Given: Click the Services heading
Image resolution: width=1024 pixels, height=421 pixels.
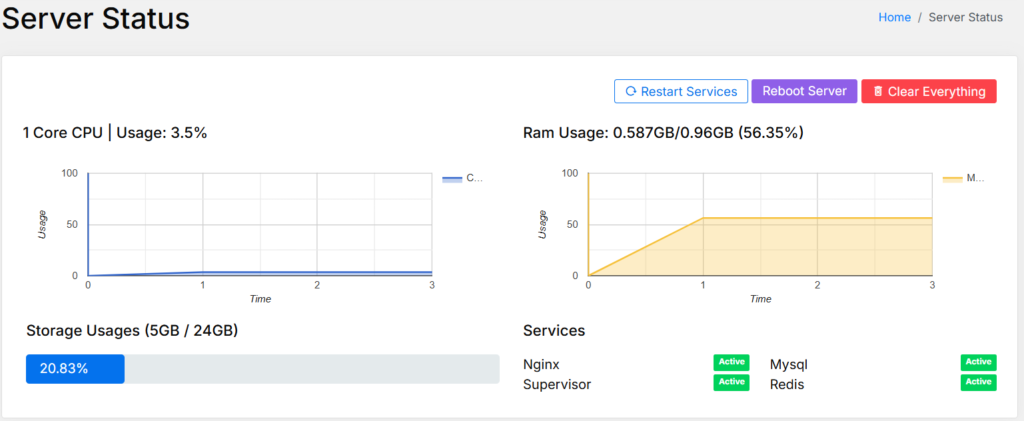Looking at the screenshot, I should pos(554,331).
